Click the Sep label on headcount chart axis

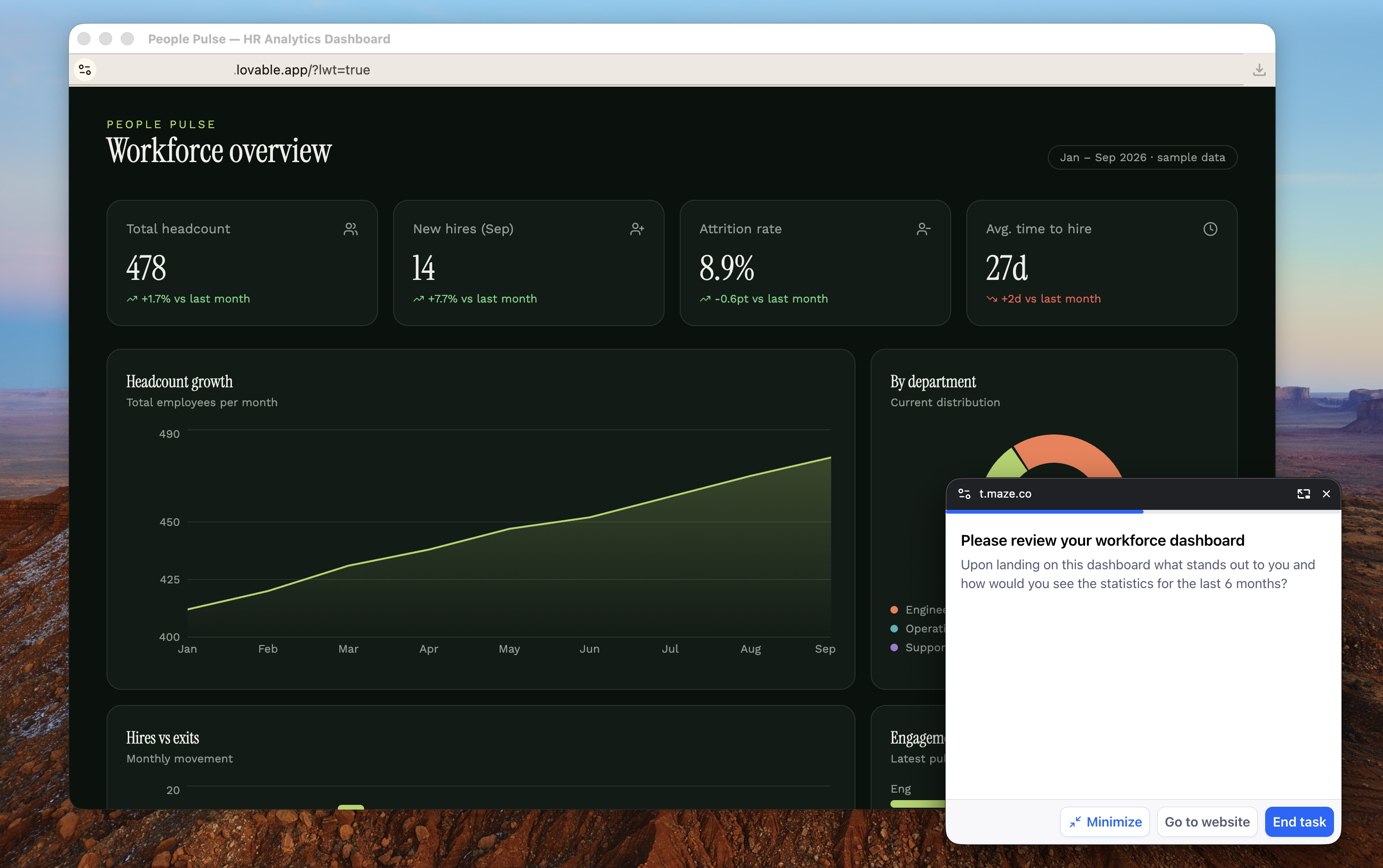824,649
